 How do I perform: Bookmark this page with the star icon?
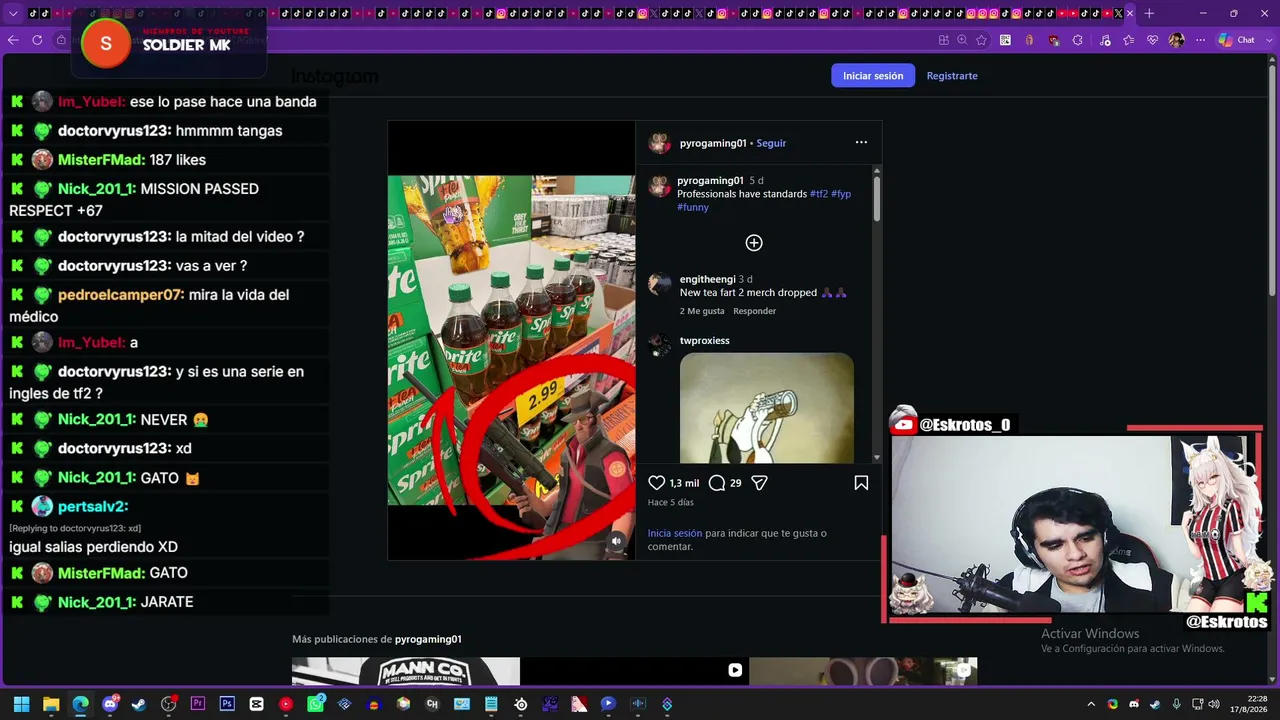tap(982, 40)
